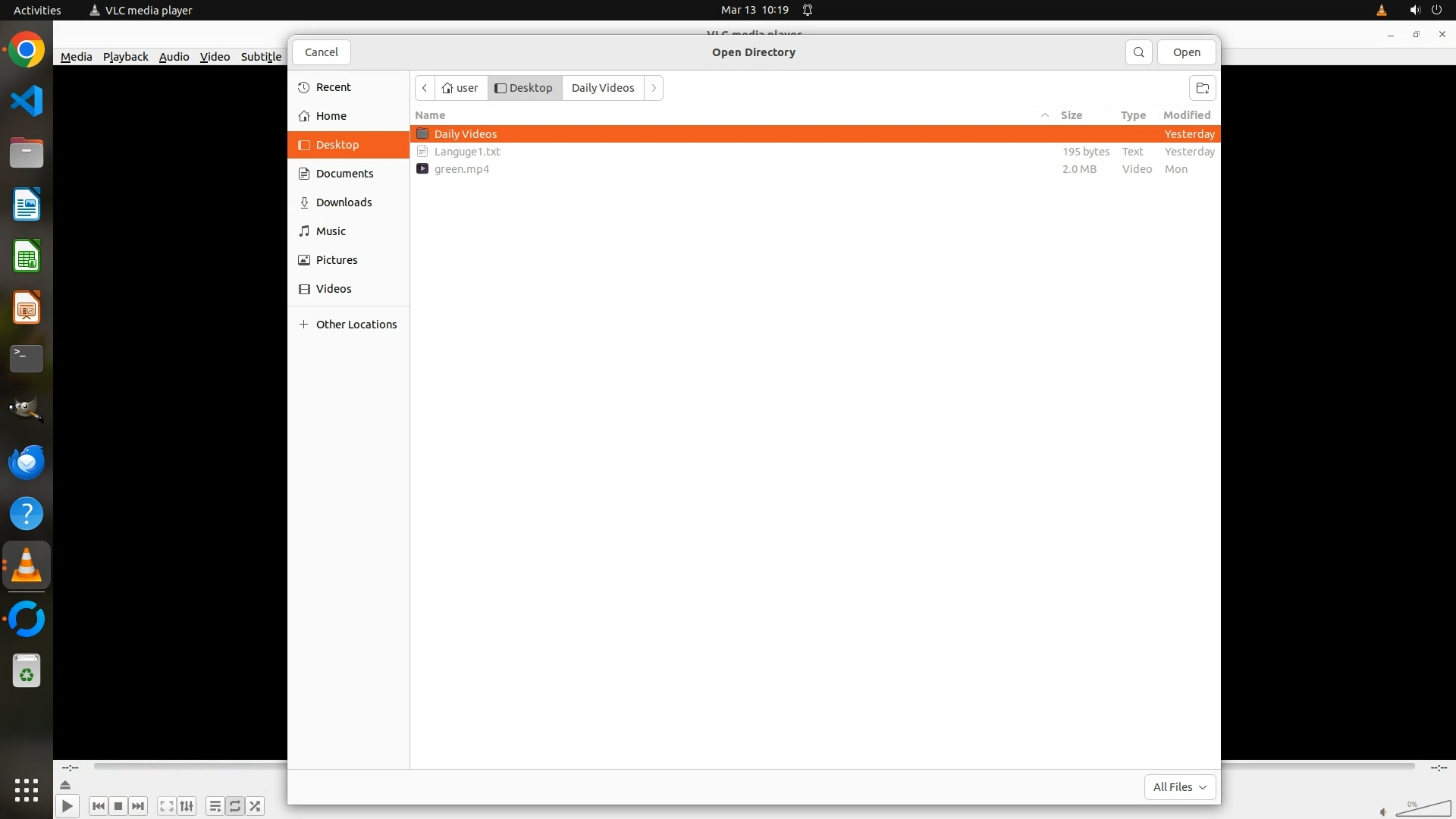
Task: Open Downloads in the sidebar
Action: pos(344,202)
